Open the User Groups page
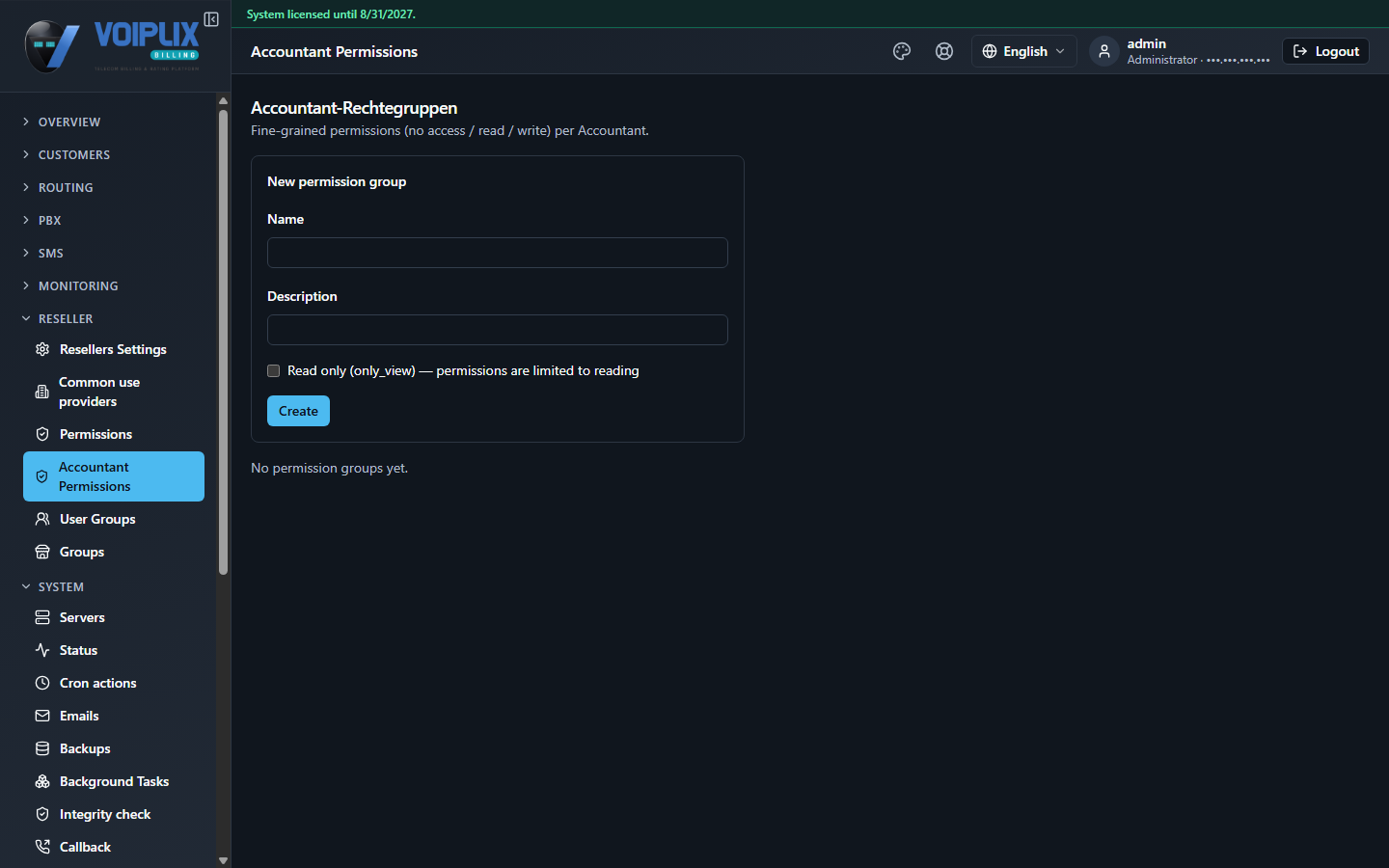The height and width of the screenshot is (868, 1389). pyautogui.click(x=114, y=519)
